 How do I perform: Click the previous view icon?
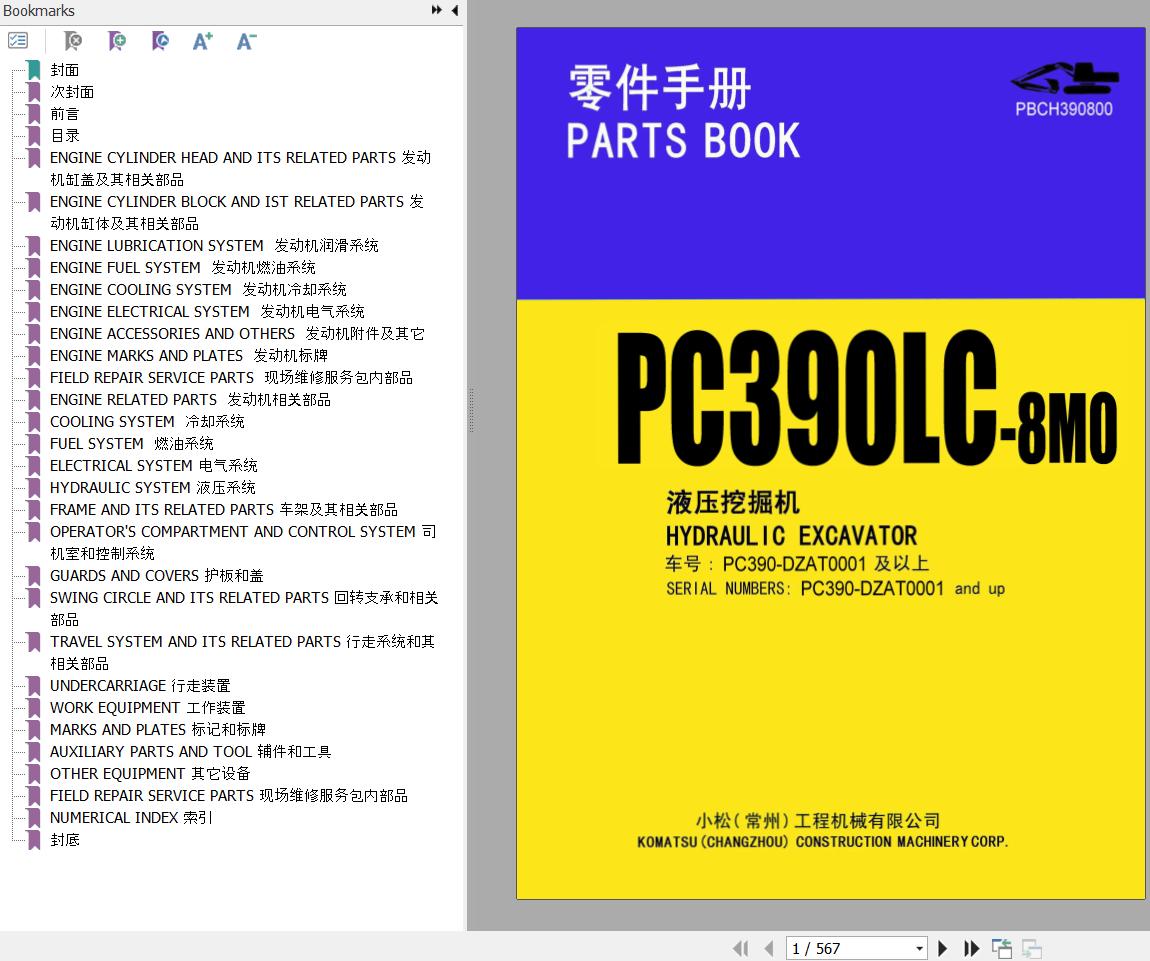[1002, 949]
